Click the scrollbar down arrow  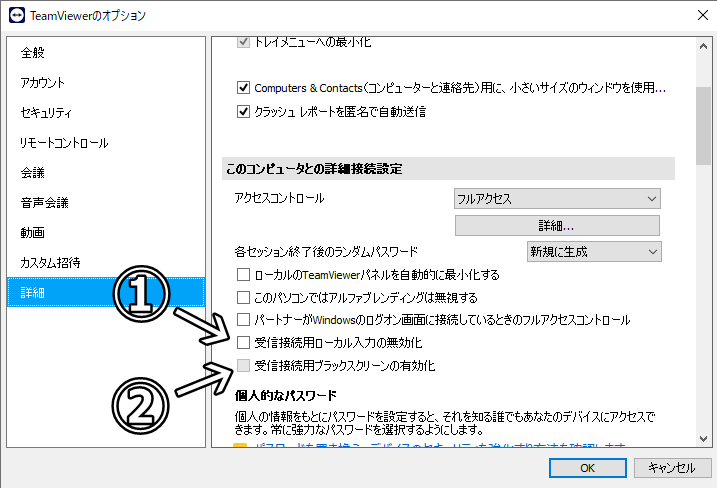[703, 439]
